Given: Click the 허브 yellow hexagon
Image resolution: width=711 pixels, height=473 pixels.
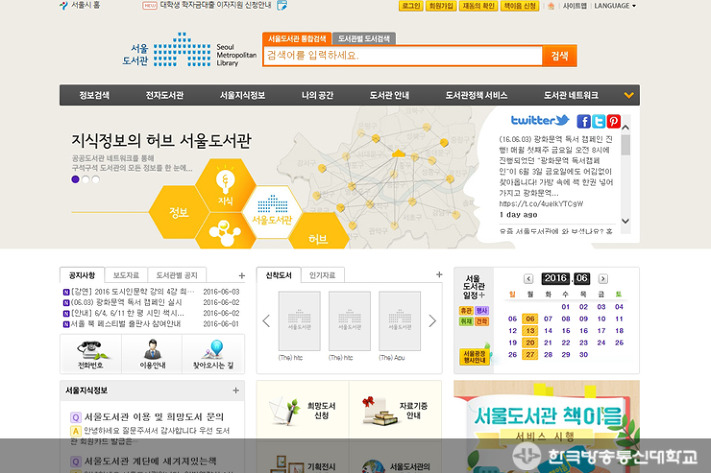Looking at the screenshot, I should pos(318,232).
